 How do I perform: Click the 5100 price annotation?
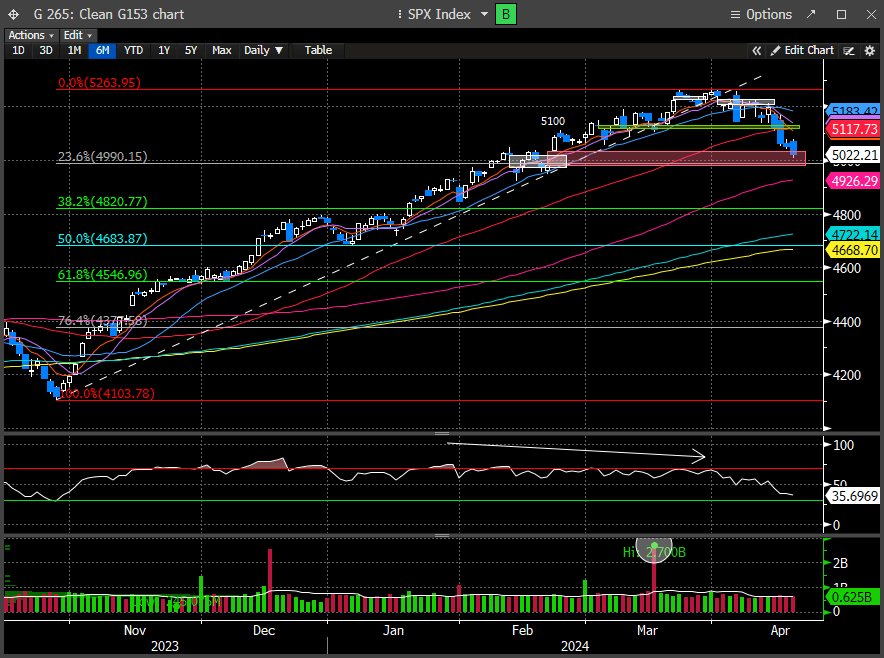click(552, 121)
